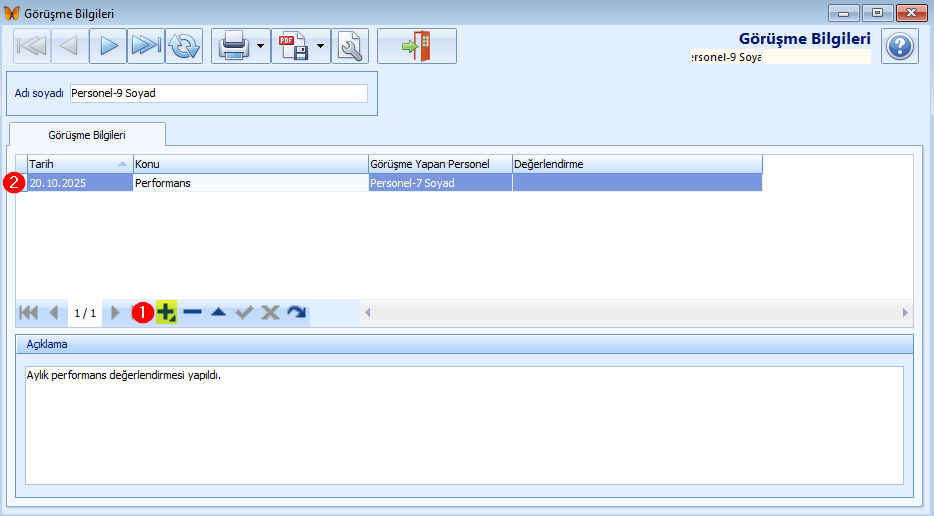Click the exit door button

click(x=417, y=46)
